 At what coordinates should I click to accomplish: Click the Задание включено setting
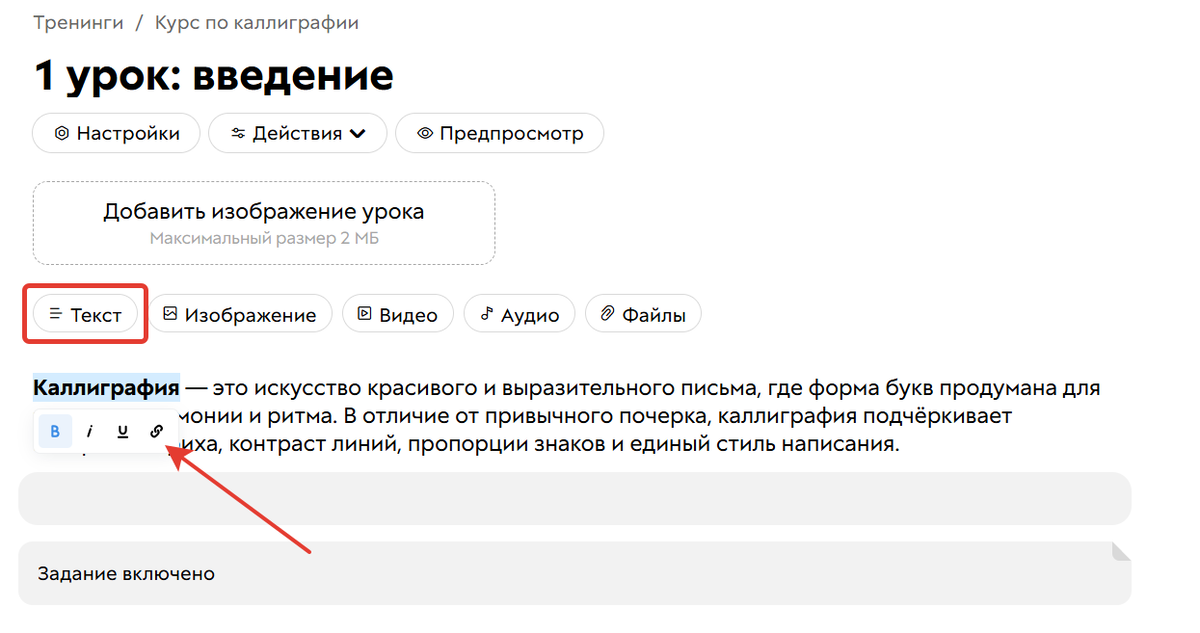coord(124,573)
